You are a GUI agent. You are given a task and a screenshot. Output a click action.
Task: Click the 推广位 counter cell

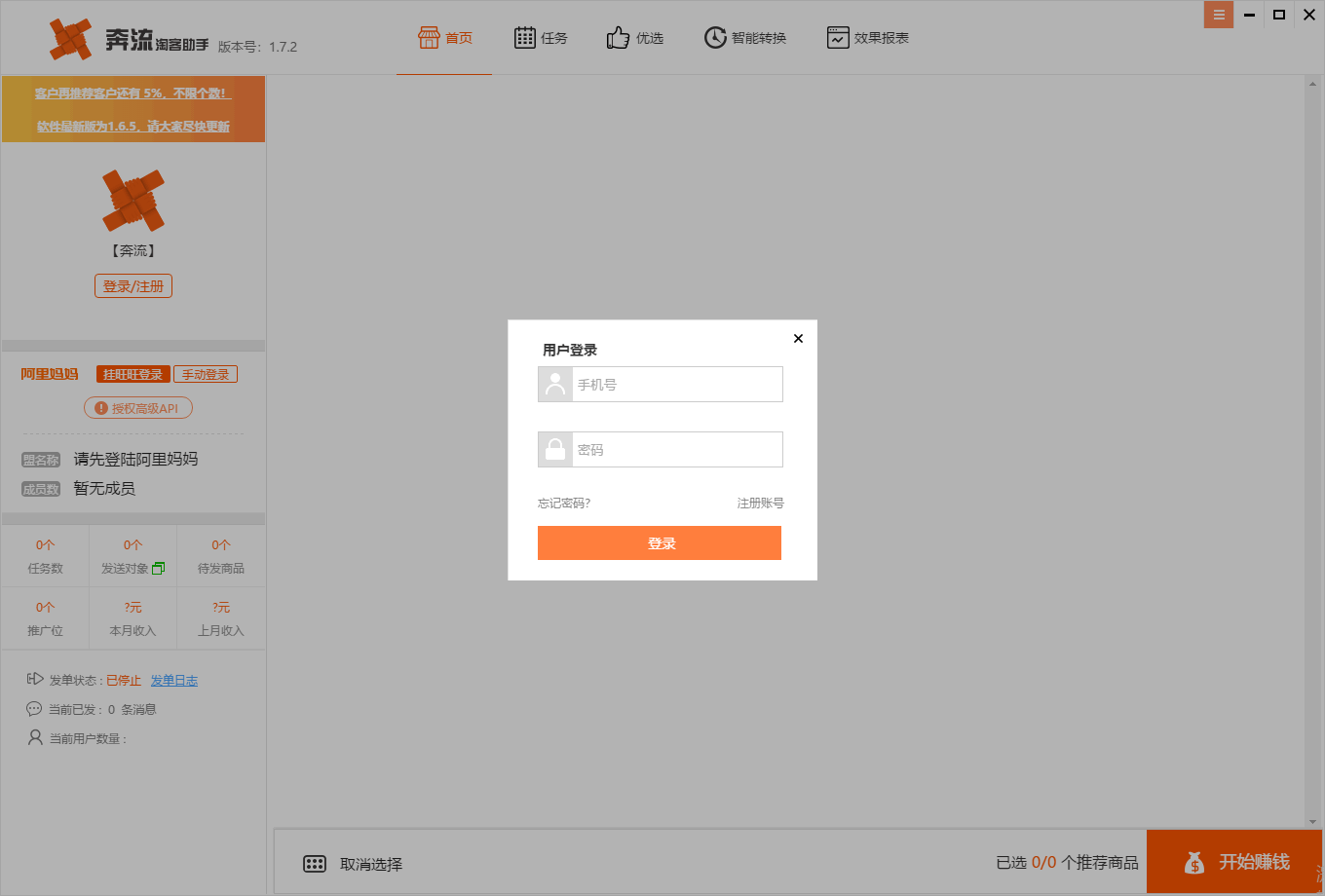point(46,619)
